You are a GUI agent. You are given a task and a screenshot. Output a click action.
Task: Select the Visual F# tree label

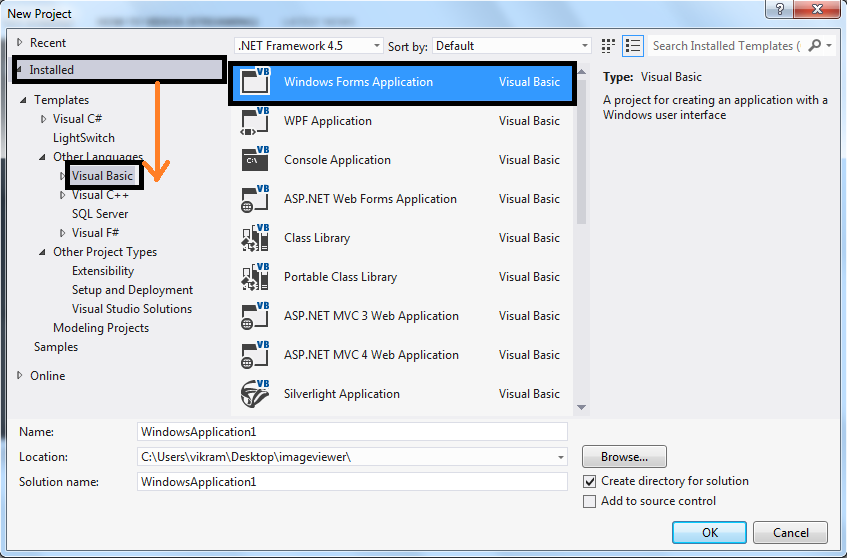coord(96,233)
